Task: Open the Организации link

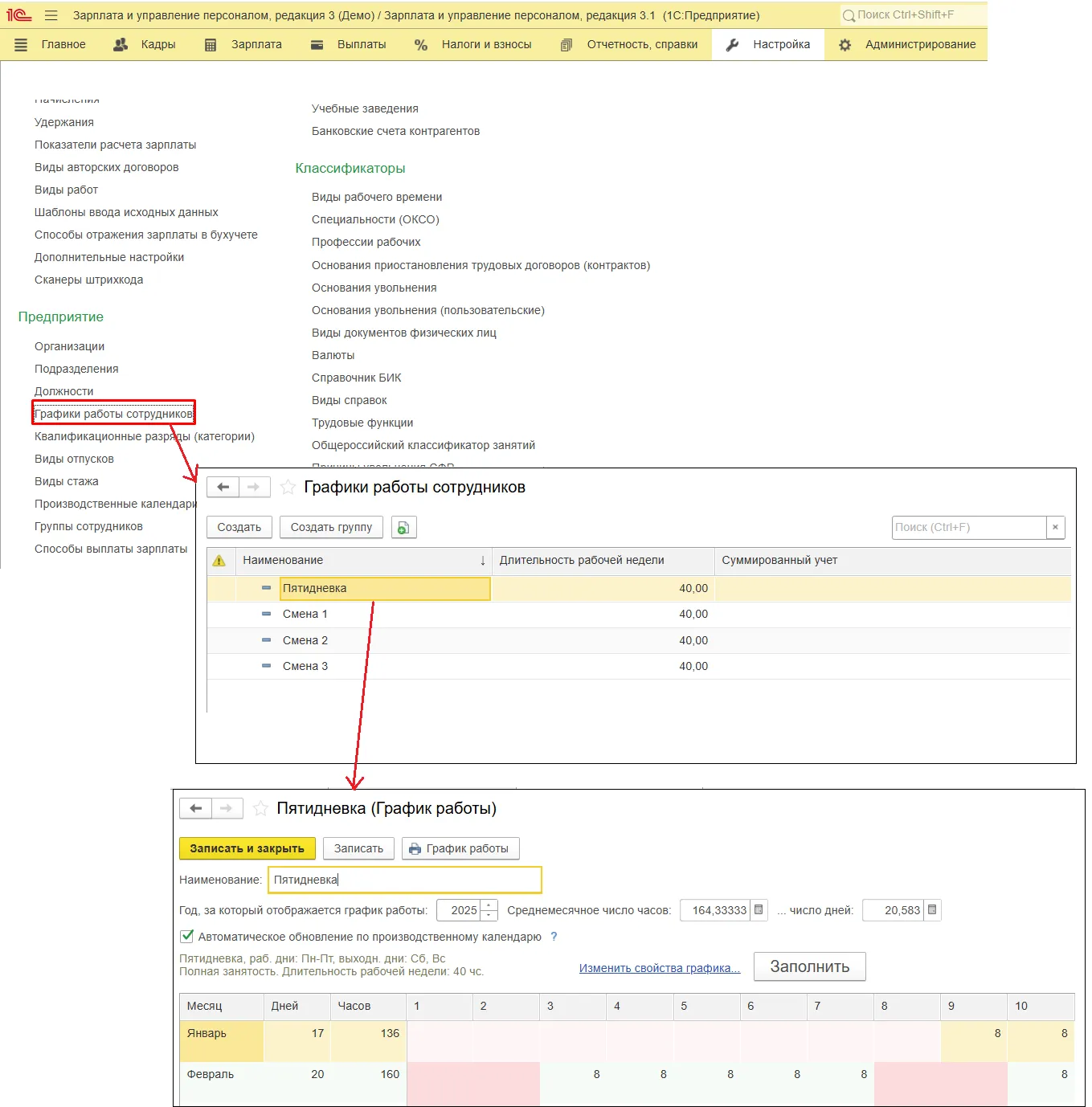Action: pyautogui.click(x=69, y=346)
